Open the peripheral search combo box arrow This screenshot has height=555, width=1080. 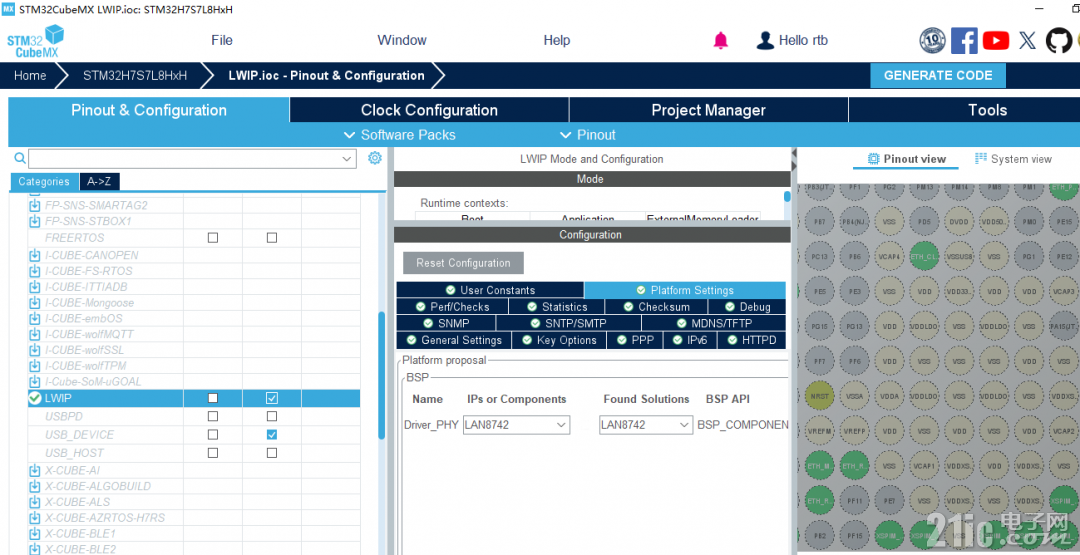click(347, 159)
